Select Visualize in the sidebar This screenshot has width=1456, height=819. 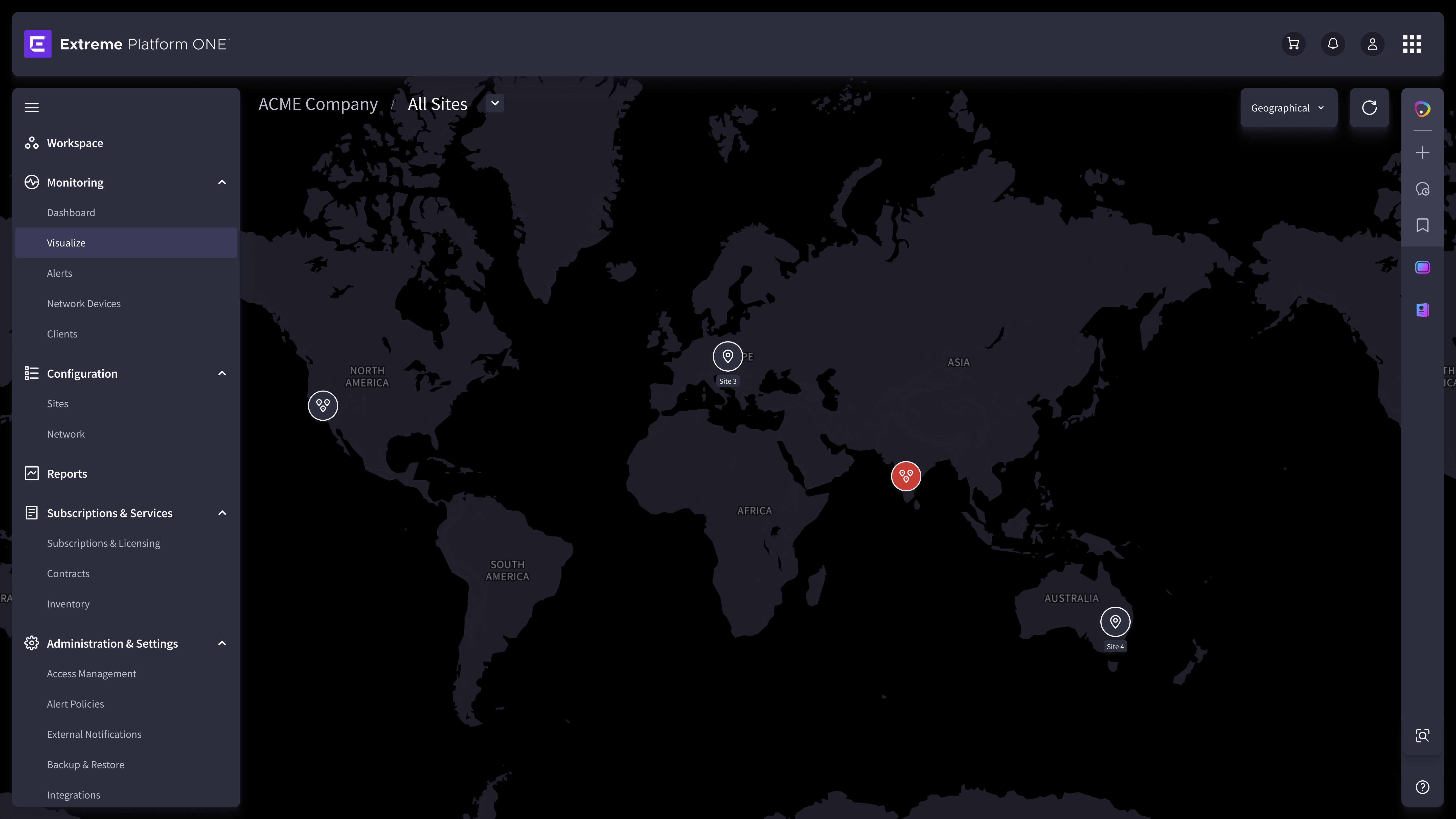tap(126, 242)
